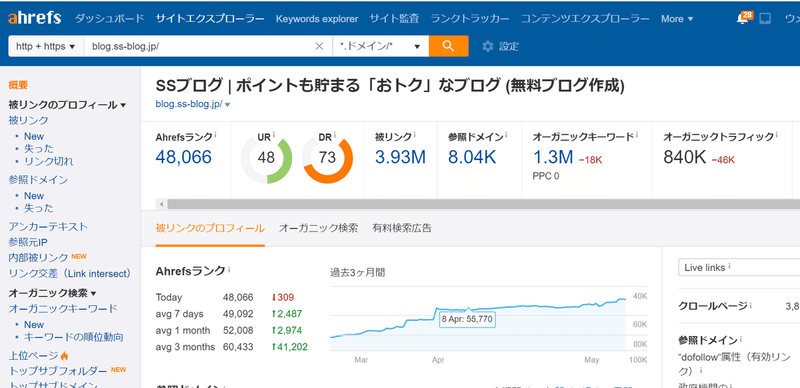Click the ahrefs logo
800x388 pixels.
tap(34, 18)
